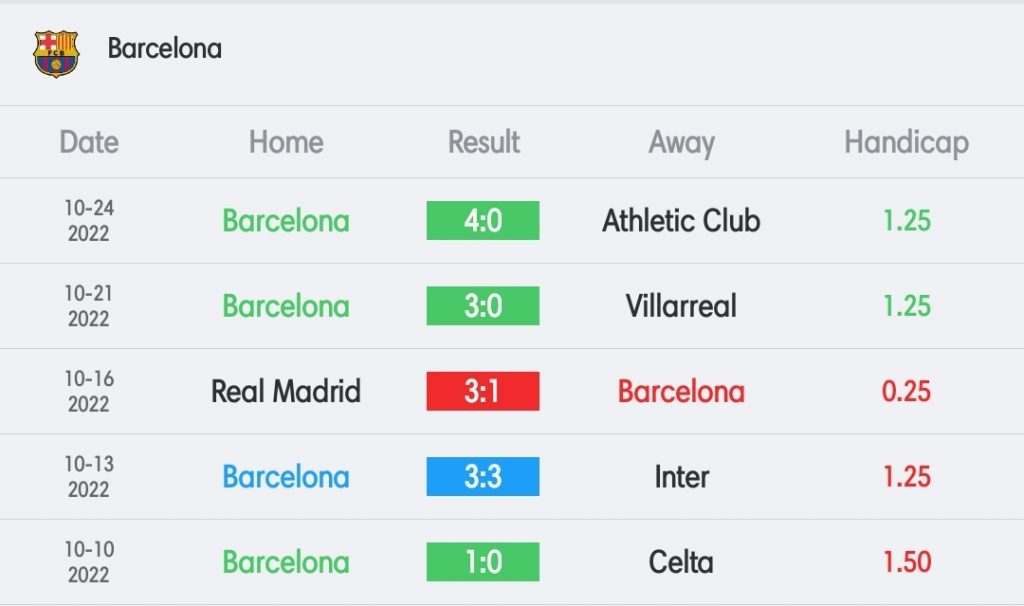Click the Celta away team name
This screenshot has height=606, width=1024.
click(681, 562)
